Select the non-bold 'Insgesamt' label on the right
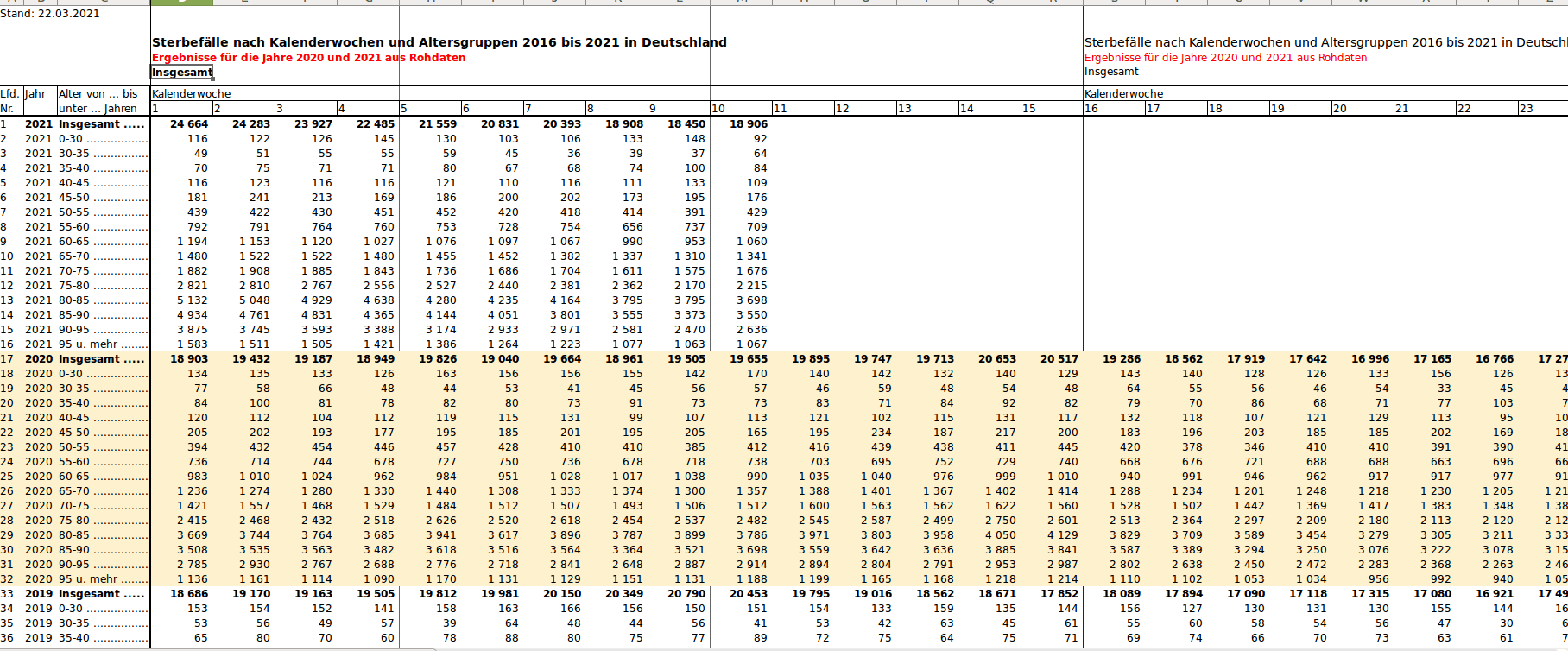The height and width of the screenshot is (651, 1568). (1111, 72)
